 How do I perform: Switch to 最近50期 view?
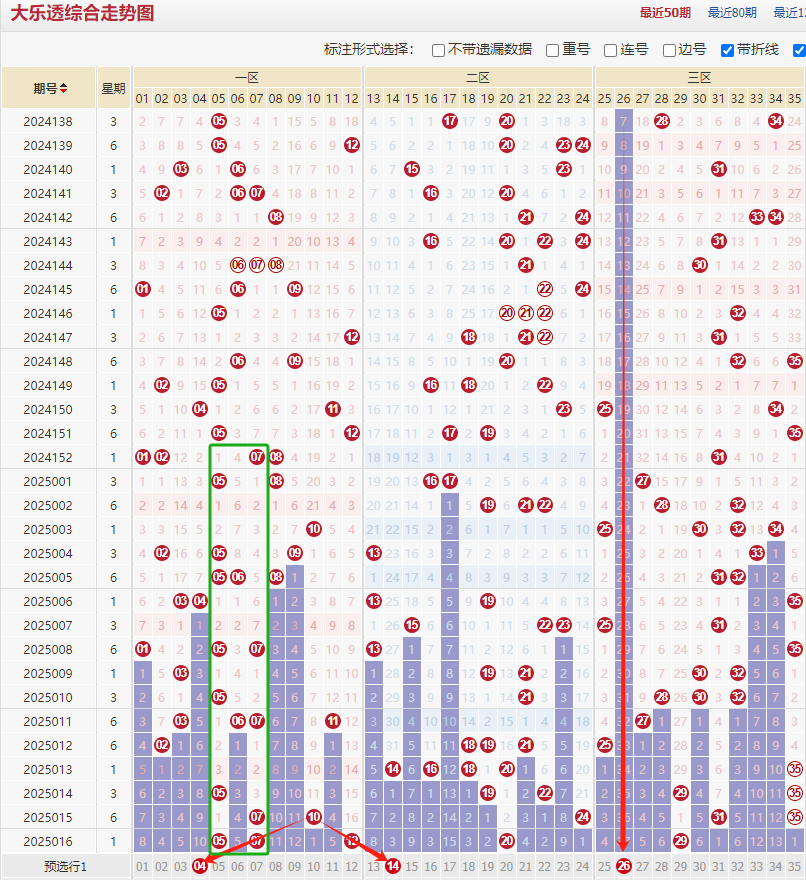pos(665,13)
